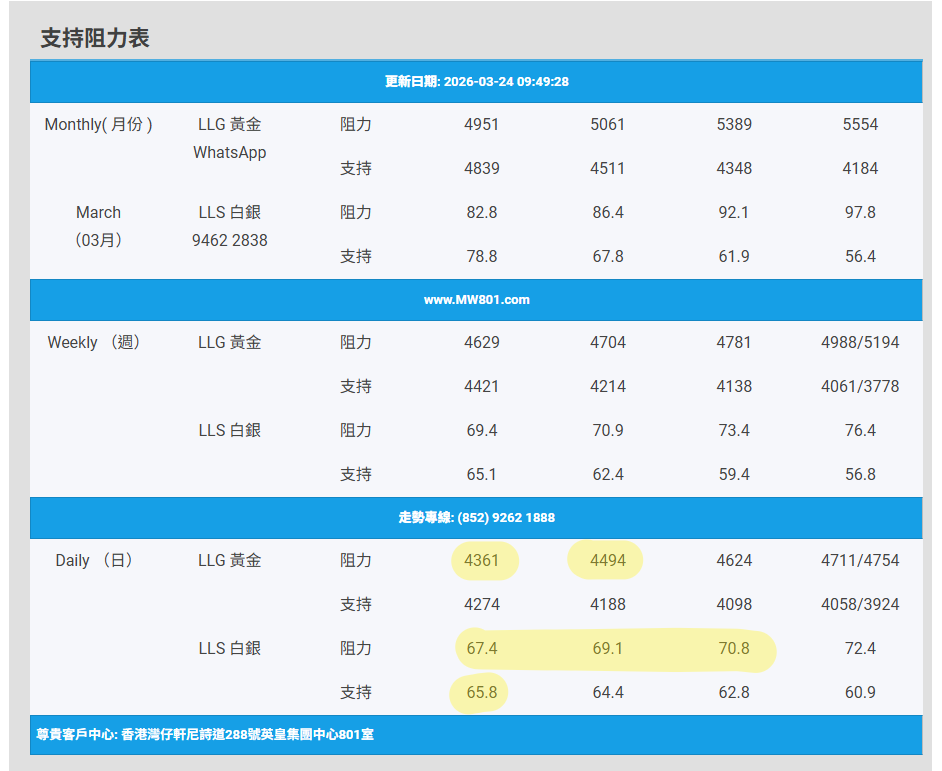Click the Monthly(月份) row label
The image size is (942, 771).
[98, 125]
